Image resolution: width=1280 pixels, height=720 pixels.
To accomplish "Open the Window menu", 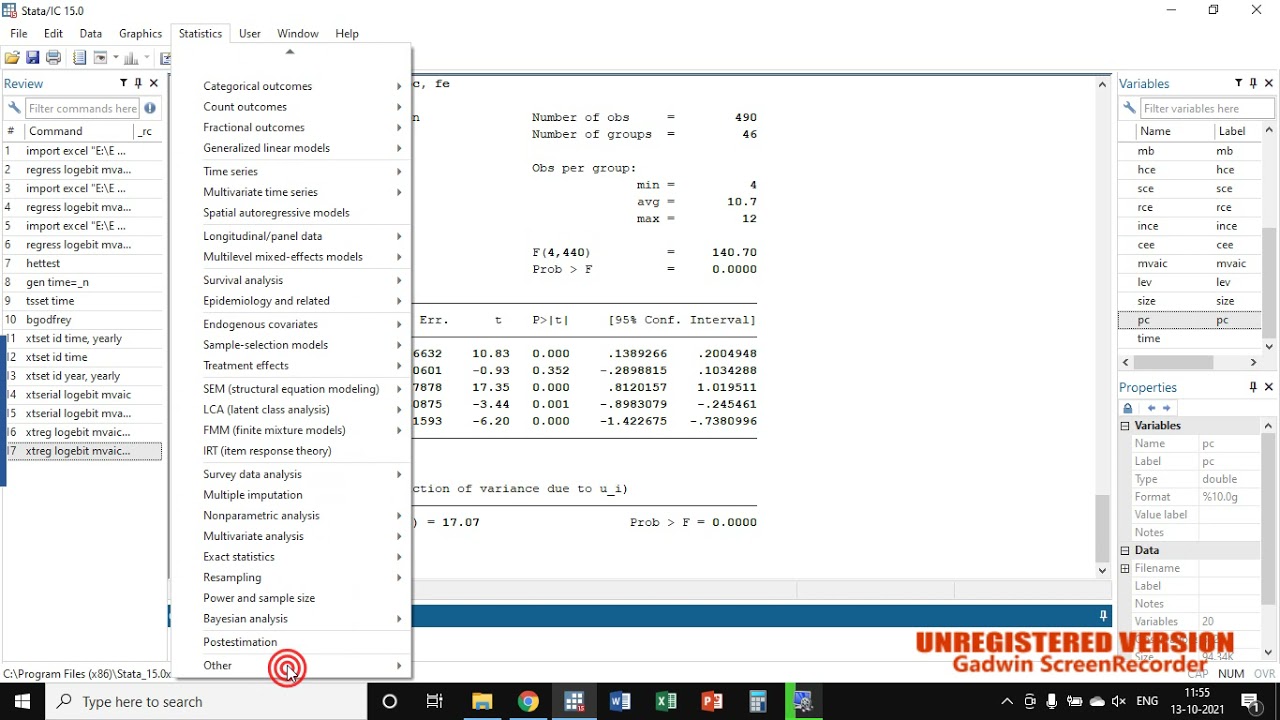I will [x=297, y=33].
